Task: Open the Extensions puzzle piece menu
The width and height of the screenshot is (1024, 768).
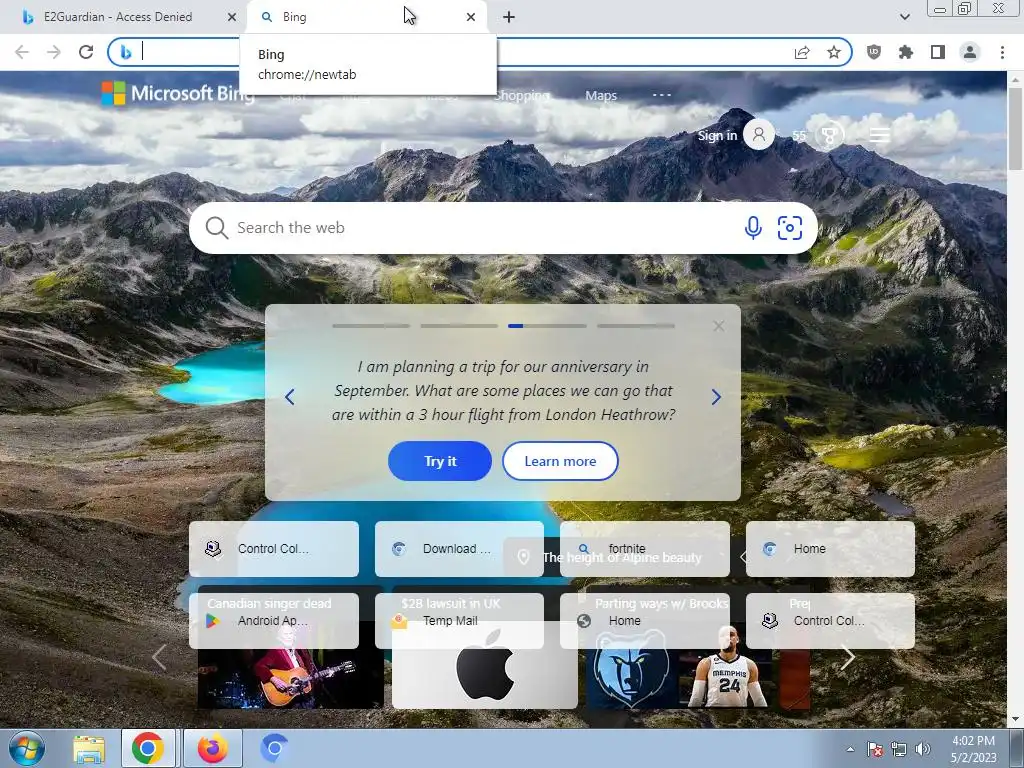Action: pyautogui.click(x=906, y=52)
